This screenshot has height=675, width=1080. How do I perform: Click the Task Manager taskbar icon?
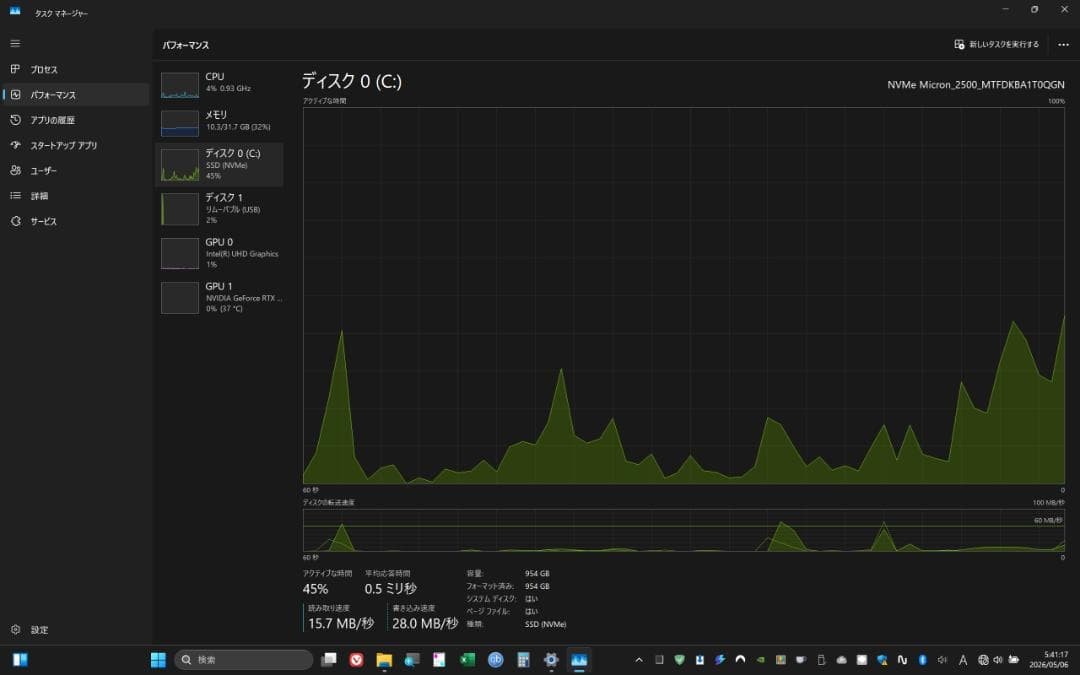click(x=579, y=660)
